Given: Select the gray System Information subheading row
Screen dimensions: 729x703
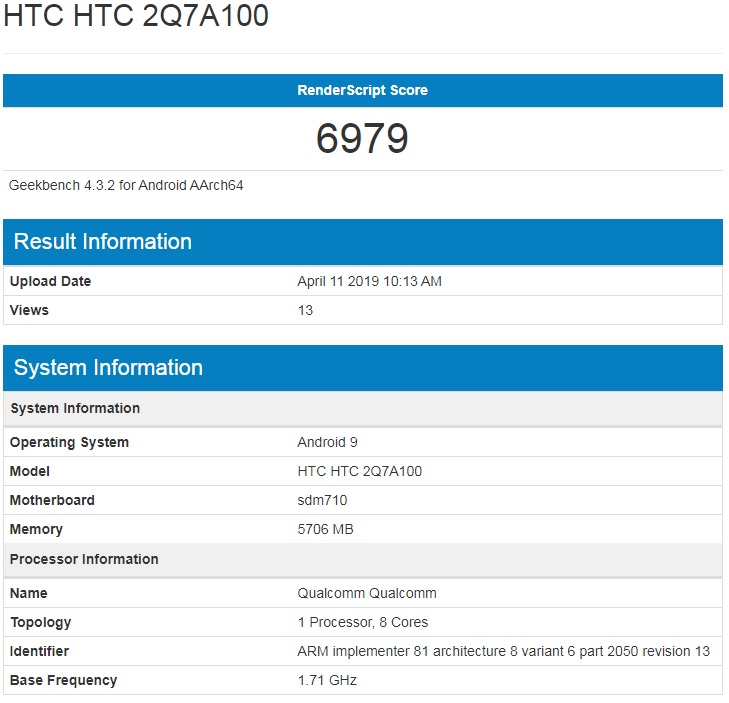Looking at the screenshot, I should pos(75,408).
